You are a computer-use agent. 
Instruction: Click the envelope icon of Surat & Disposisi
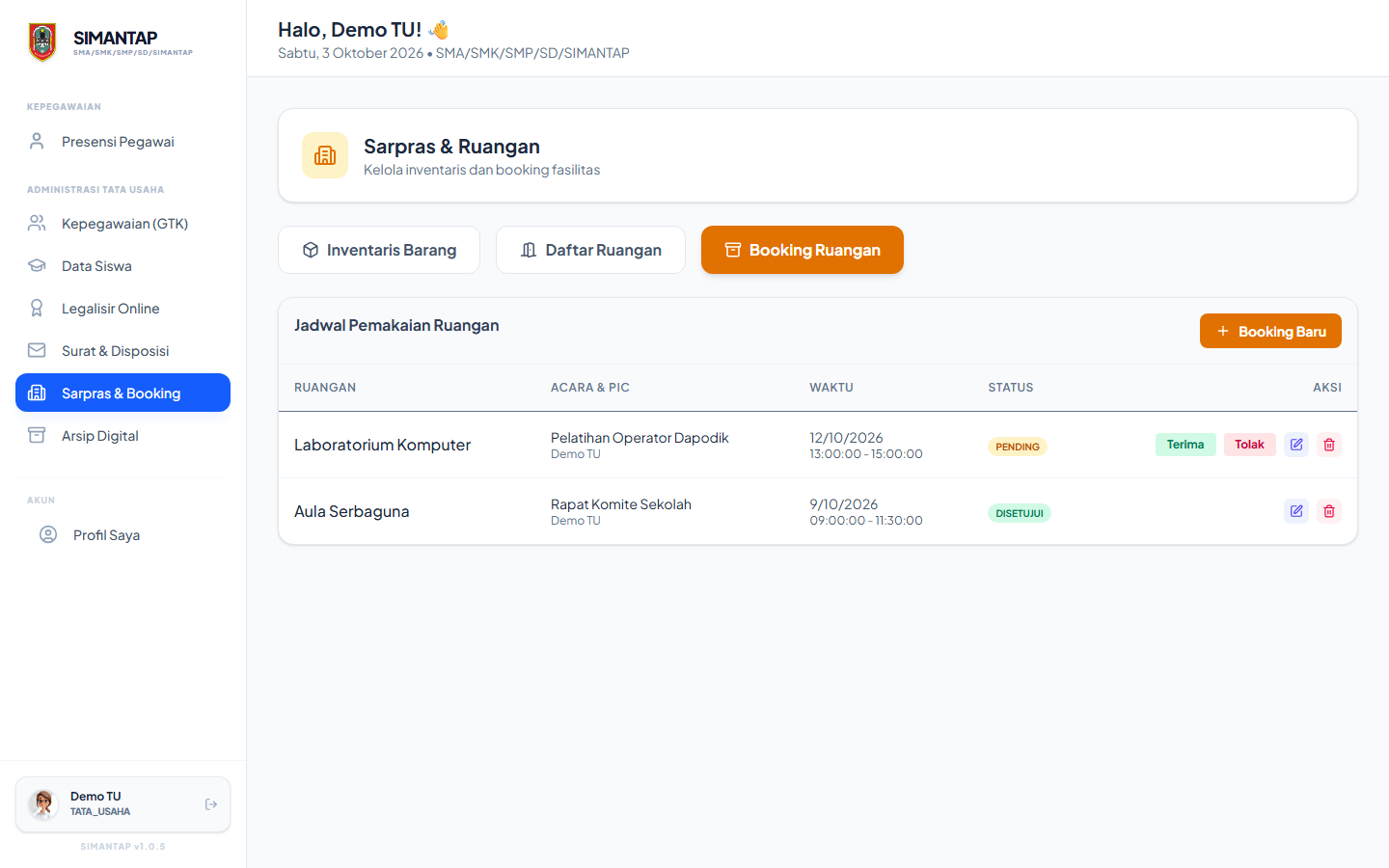tap(37, 350)
